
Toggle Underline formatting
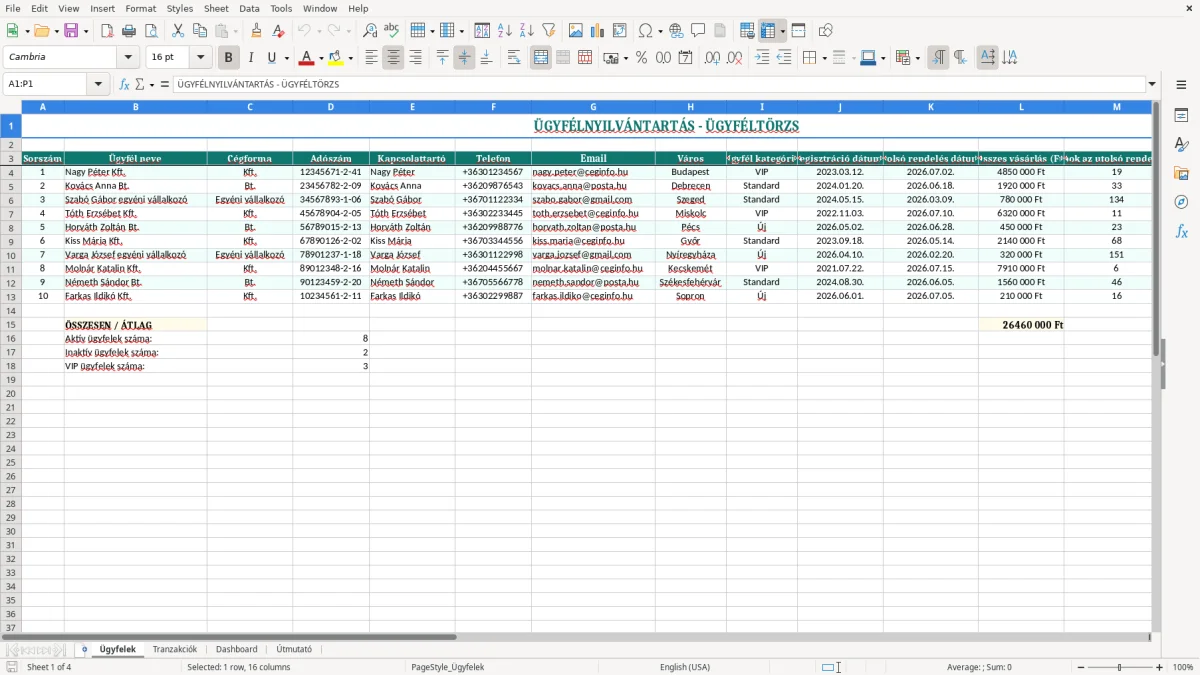[271, 58]
